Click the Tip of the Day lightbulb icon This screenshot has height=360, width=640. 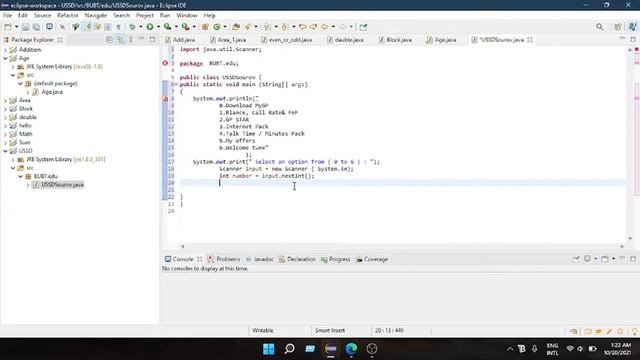(x=634, y=331)
